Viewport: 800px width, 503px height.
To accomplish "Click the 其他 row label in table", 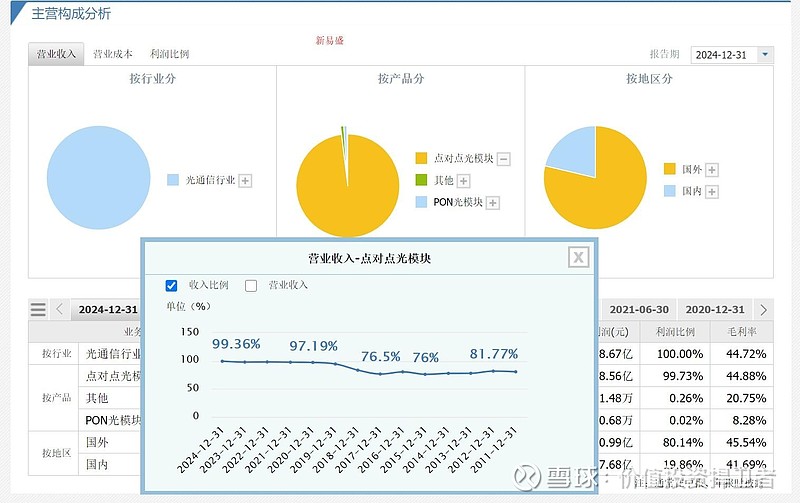I will click(x=97, y=398).
